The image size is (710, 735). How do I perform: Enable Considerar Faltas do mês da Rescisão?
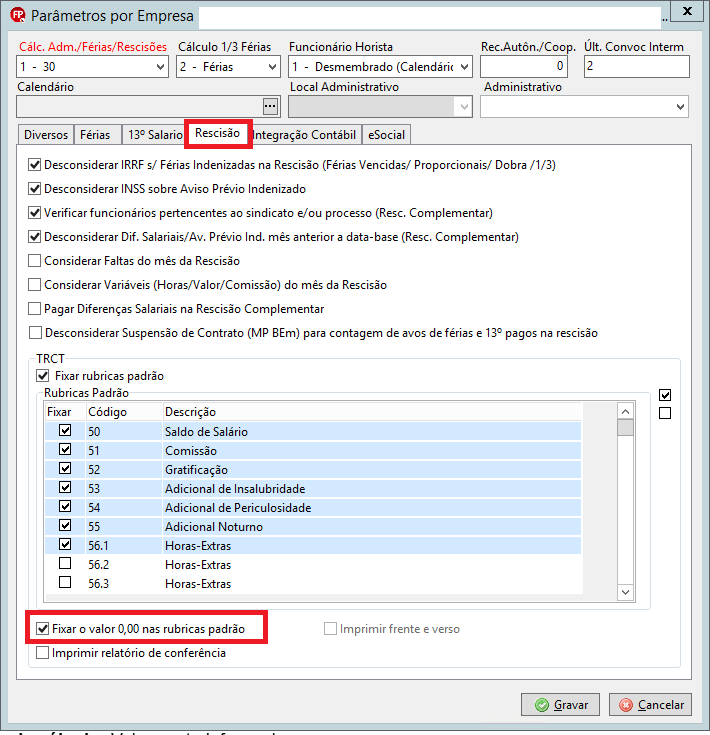tap(34, 261)
